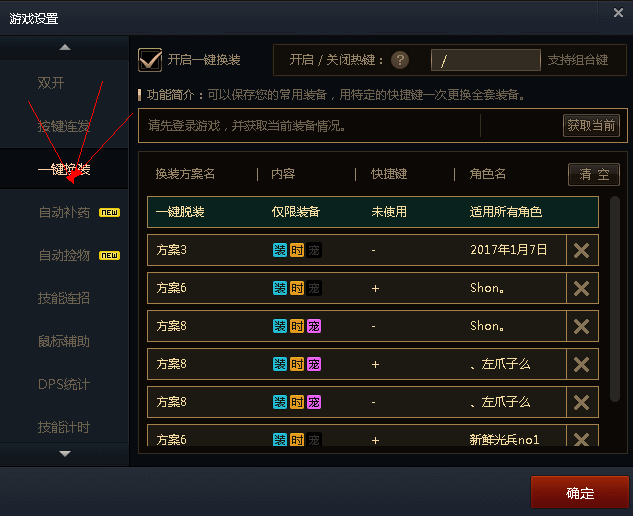
Task: Open the 双开 sidebar section
Action: [x=50, y=83]
